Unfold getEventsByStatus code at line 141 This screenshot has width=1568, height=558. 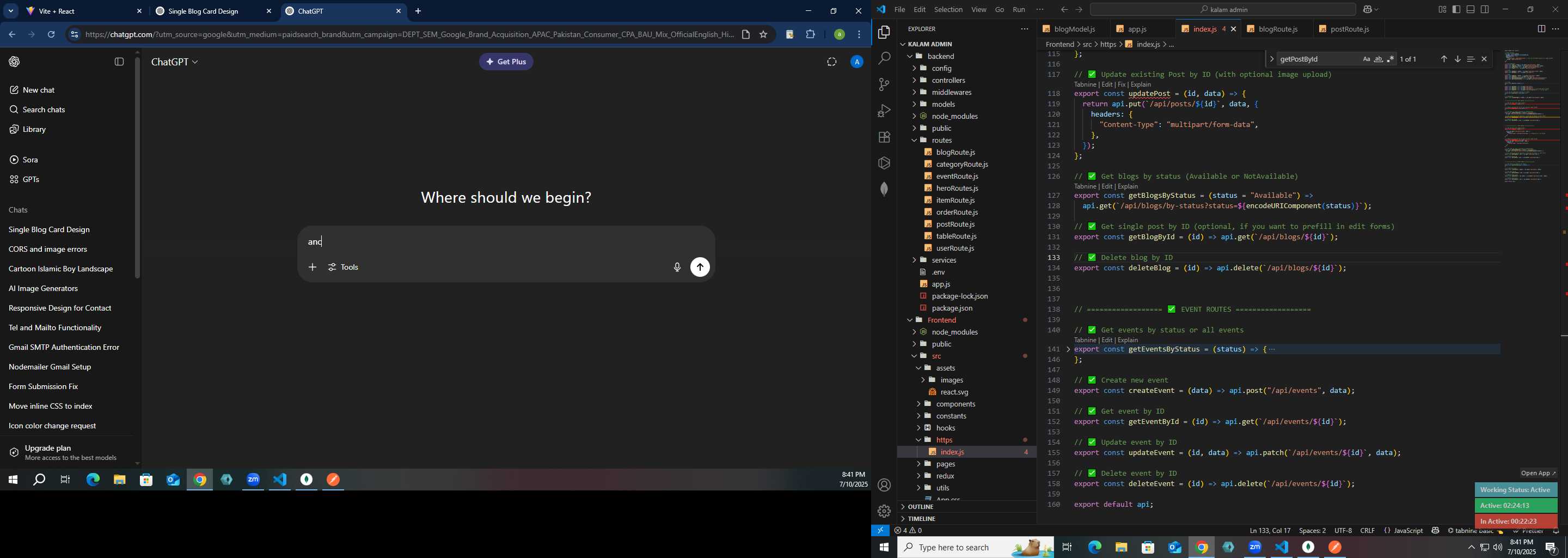coord(1068,350)
